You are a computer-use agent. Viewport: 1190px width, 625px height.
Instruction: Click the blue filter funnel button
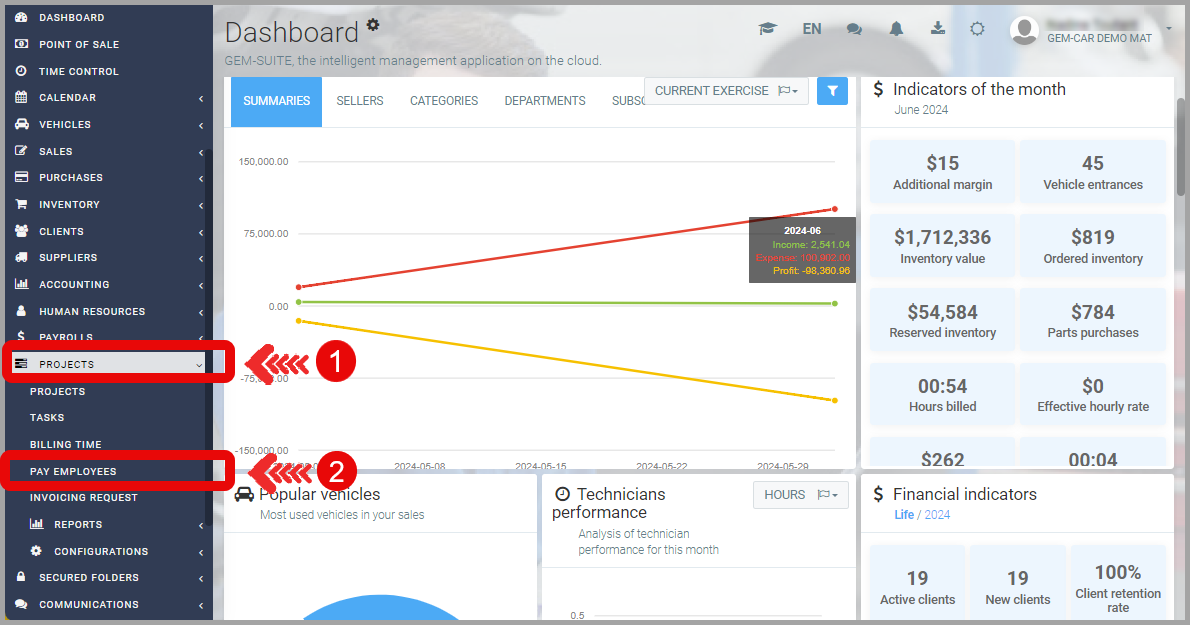832,91
